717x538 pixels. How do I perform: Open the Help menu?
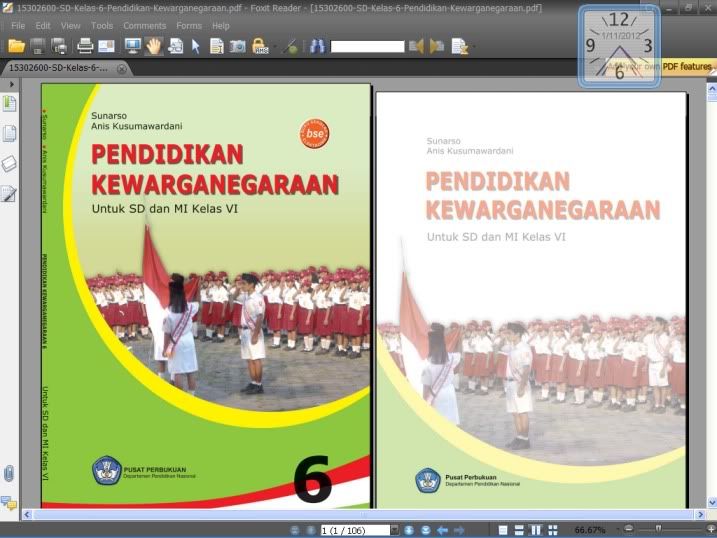(220, 26)
